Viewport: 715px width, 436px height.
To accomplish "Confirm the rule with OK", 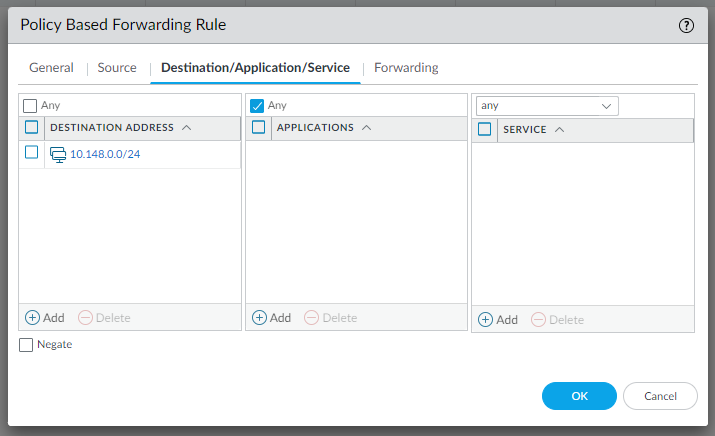I will (579, 396).
